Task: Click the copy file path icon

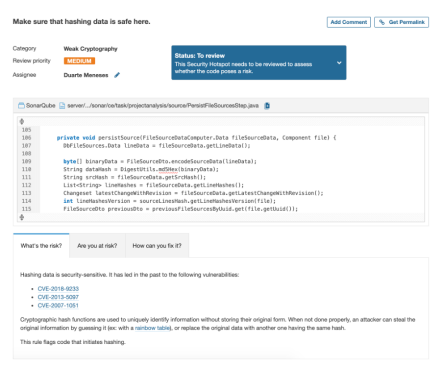Action: pos(267,106)
